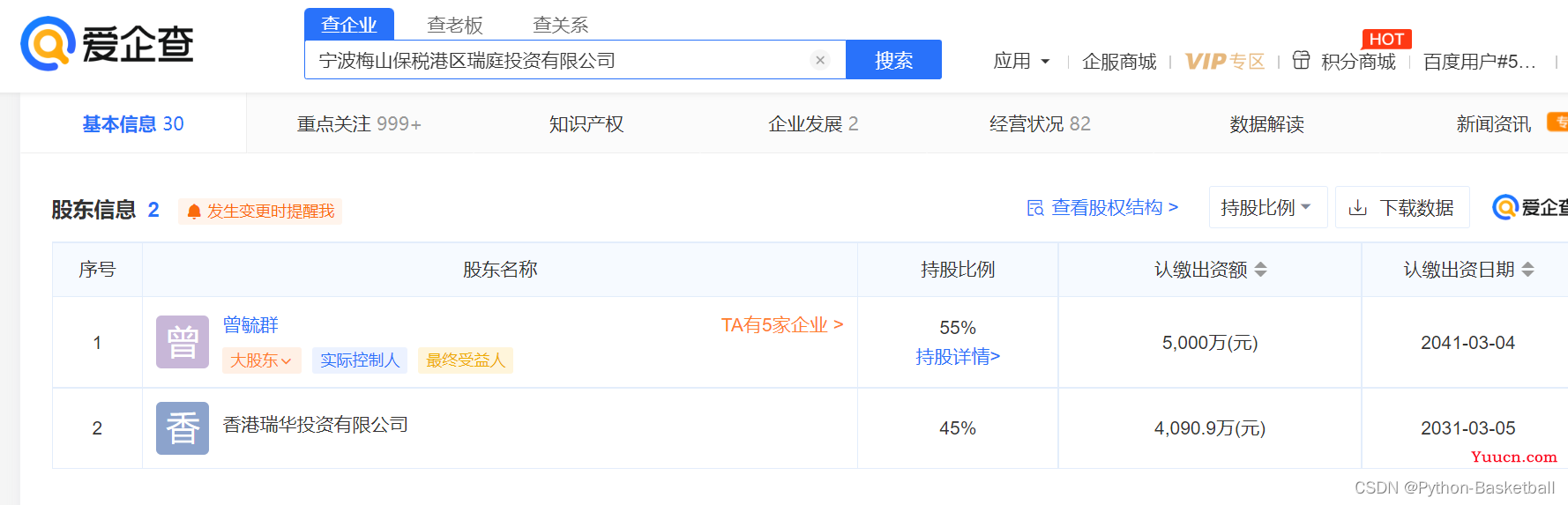Viewport: 1568px width, 505px height.
Task: Clear the search box with the X icon
Action: [820, 60]
